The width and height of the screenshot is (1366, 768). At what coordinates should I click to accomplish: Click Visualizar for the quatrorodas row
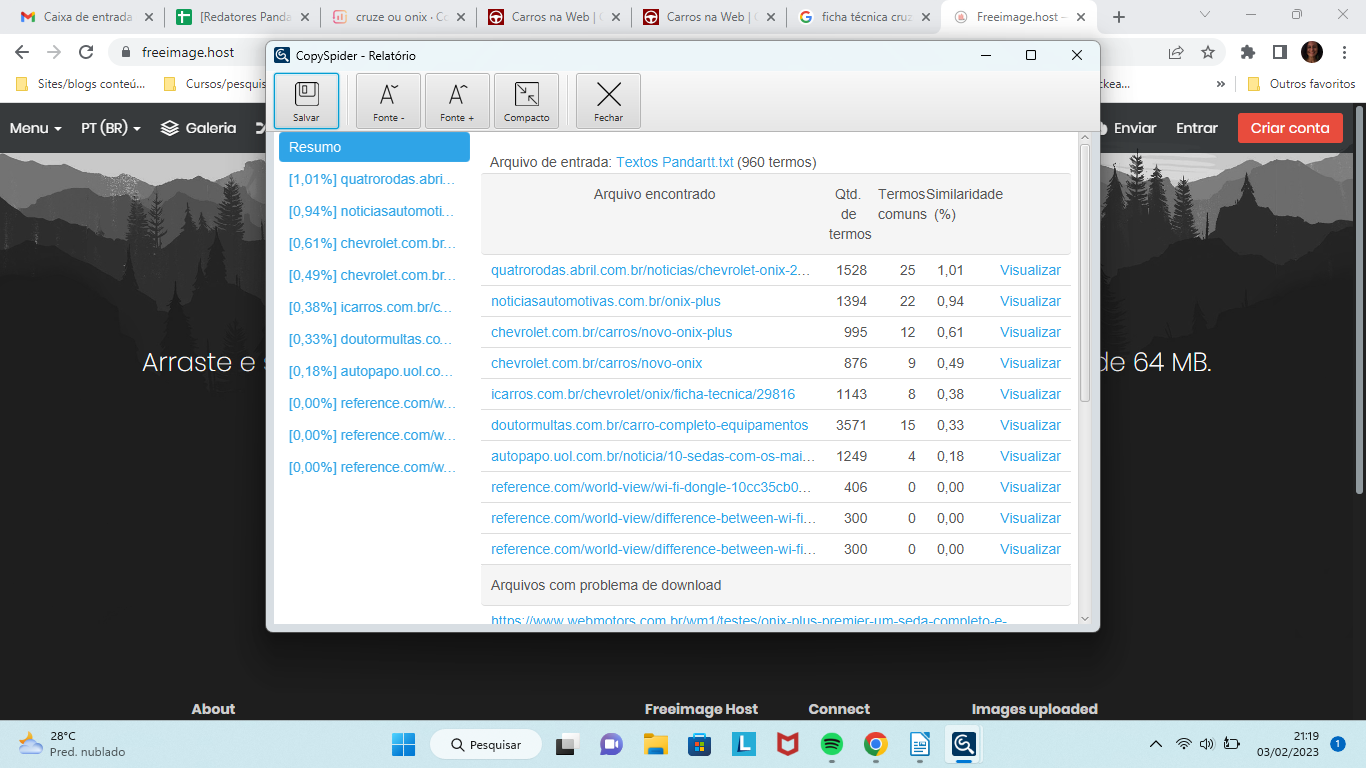point(1030,270)
